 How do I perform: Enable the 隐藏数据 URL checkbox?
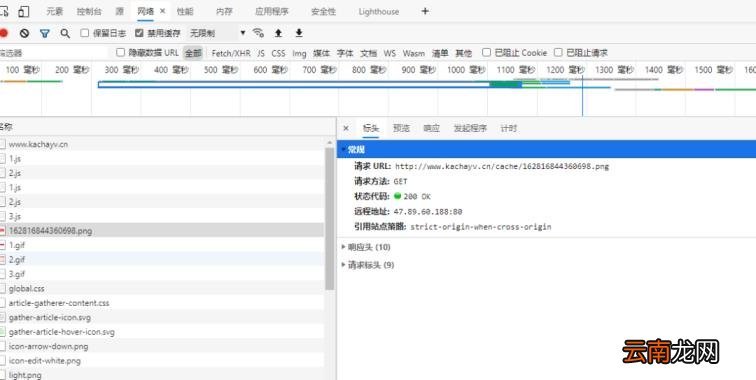(121, 52)
